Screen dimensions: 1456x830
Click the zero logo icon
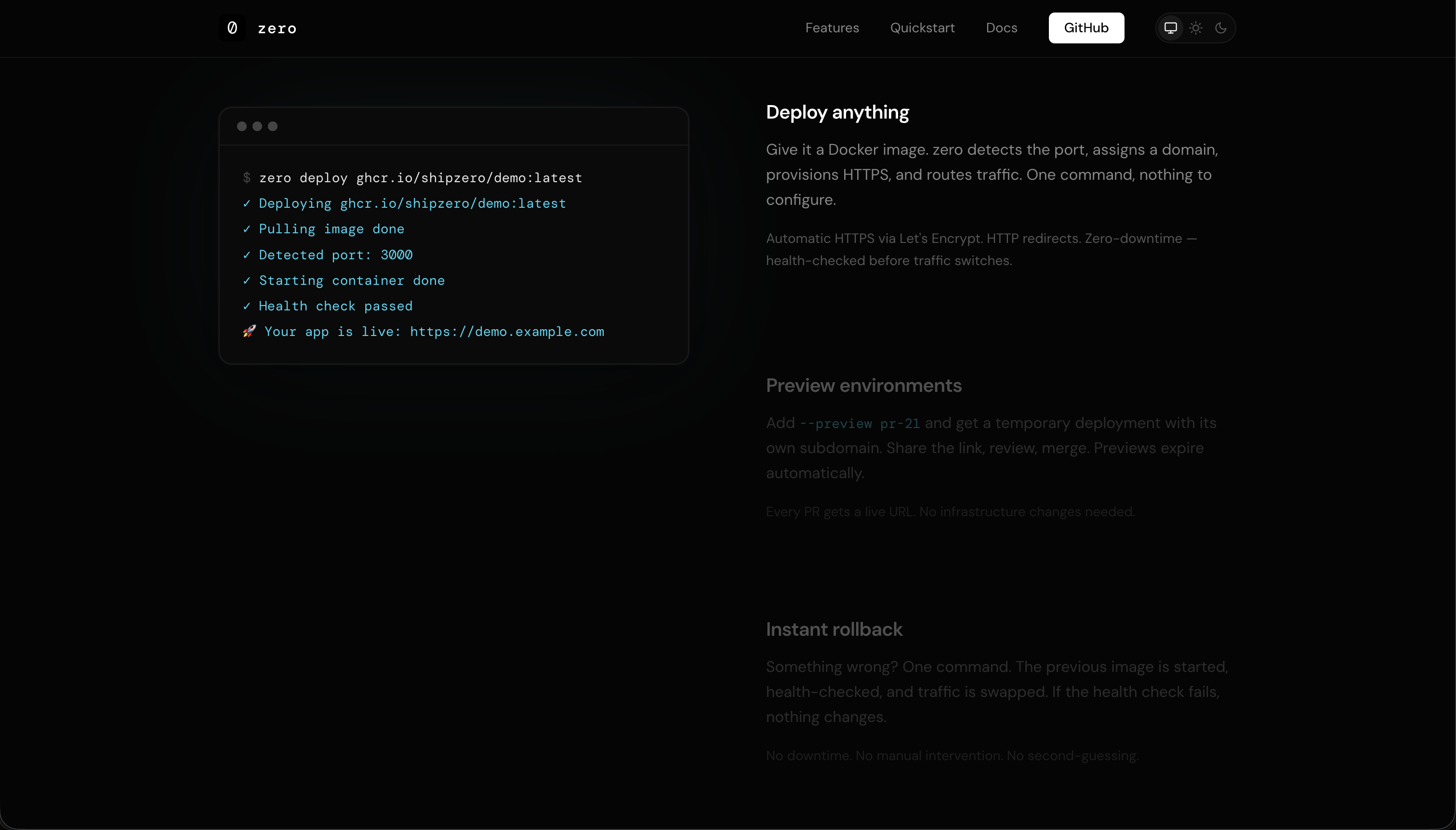(232, 28)
